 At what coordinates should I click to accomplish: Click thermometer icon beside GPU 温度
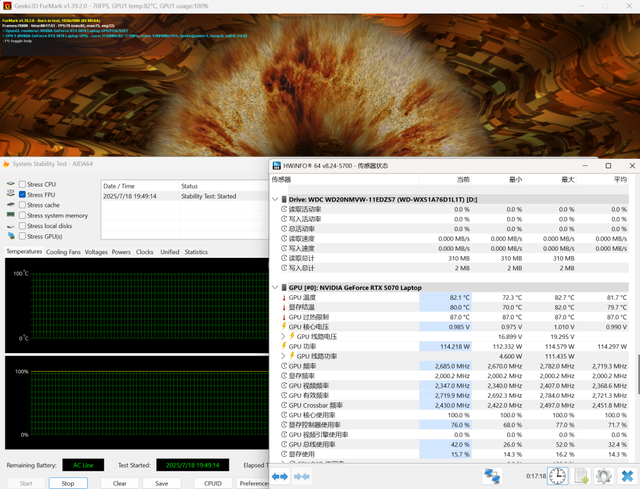284,297
